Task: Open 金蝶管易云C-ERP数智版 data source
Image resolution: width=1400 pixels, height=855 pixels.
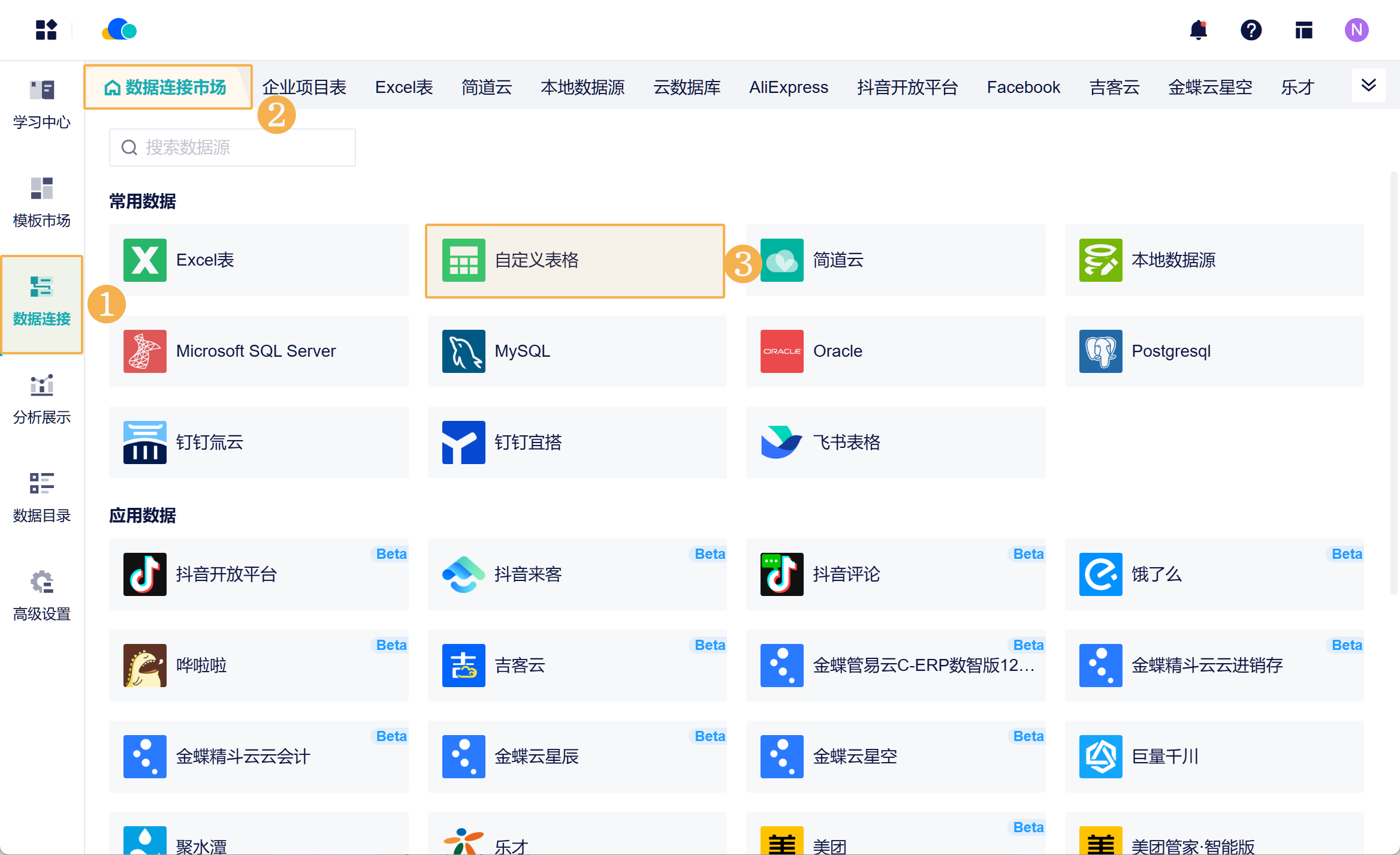Action: click(896, 666)
